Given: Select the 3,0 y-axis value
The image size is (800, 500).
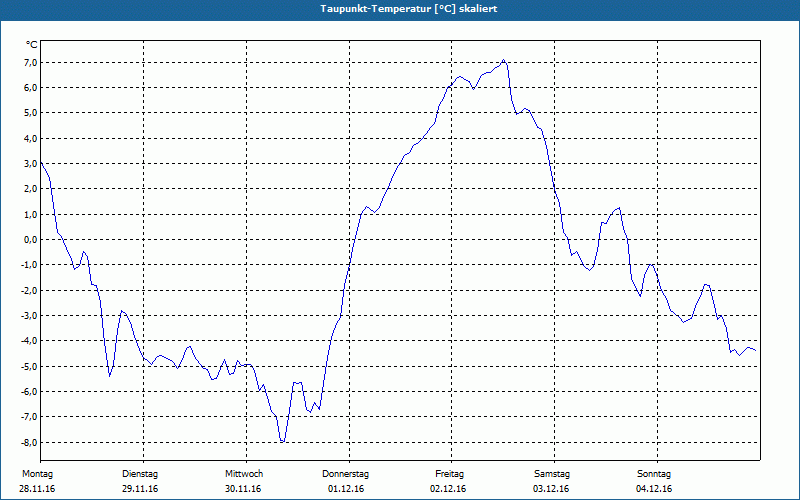Looking at the screenshot, I should coord(31,163).
